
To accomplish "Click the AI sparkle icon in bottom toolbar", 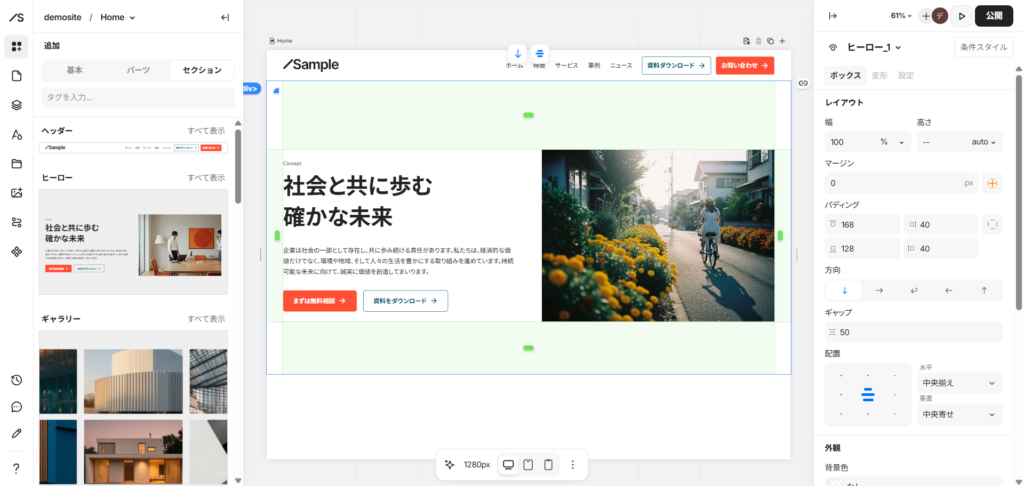I will click(449, 464).
